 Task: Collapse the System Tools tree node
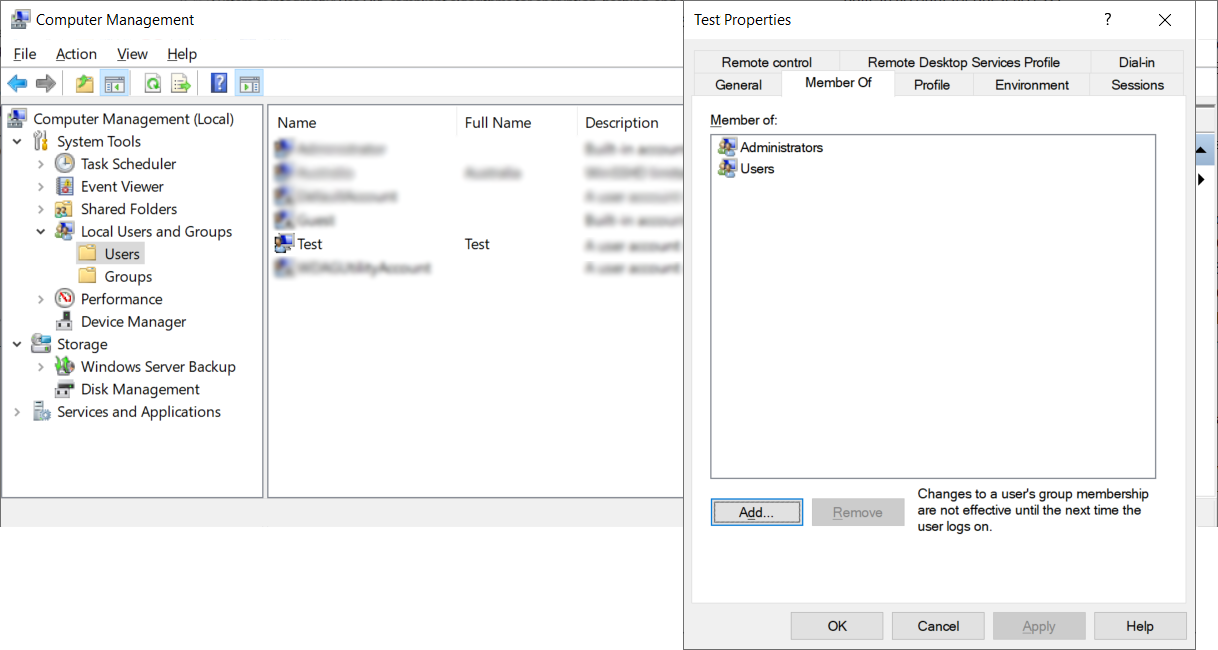point(17,142)
